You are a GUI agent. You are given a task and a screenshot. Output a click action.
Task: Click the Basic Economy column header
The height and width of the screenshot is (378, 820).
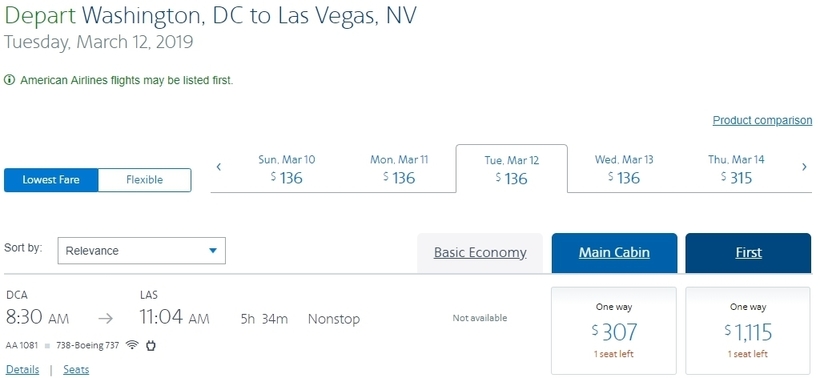tap(480, 253)
